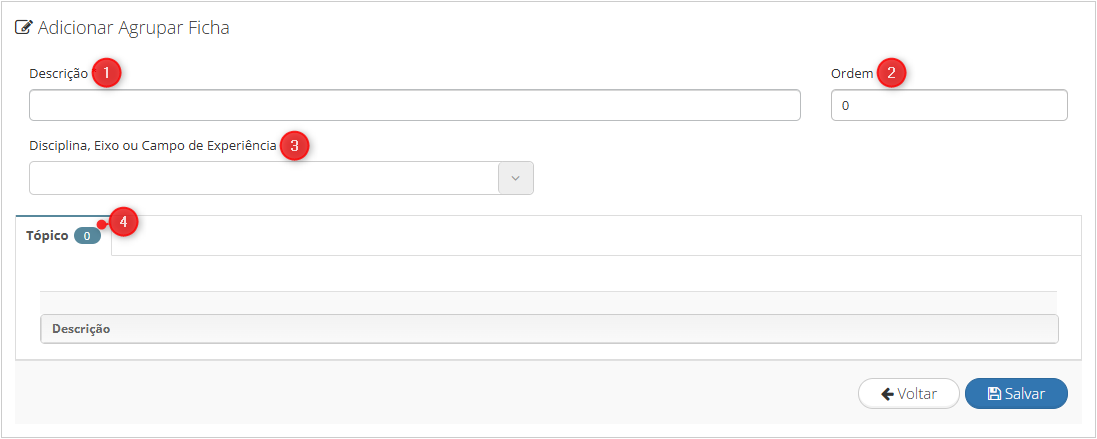
Task: Click the left arrow icon on Voltar
Action: pyautogui.click(x=887, y=393)
